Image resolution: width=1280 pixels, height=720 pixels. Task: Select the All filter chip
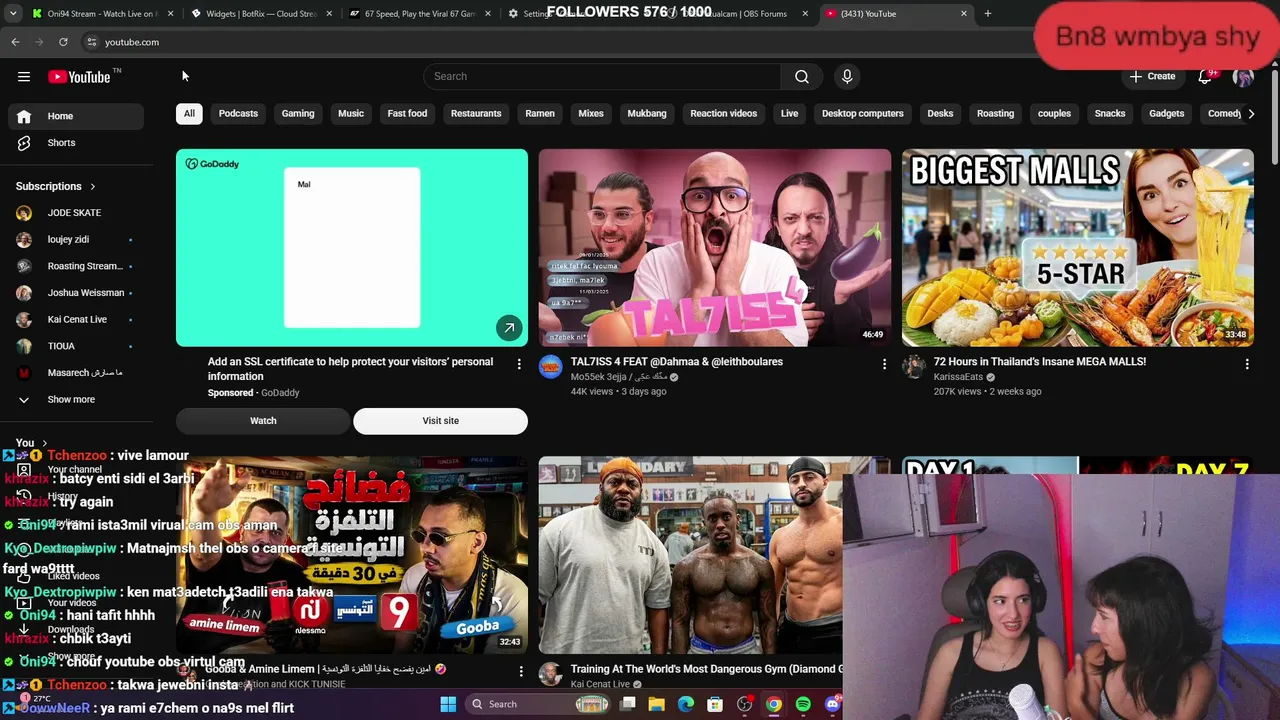189,114
